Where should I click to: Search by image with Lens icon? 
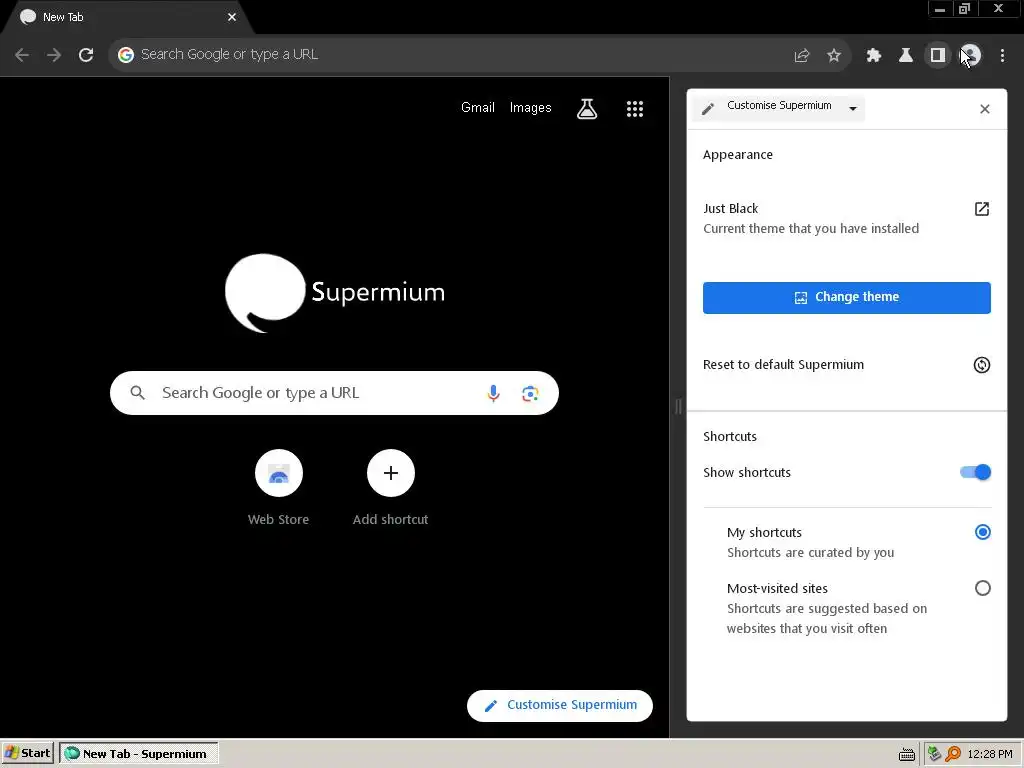tap(530, 393)
